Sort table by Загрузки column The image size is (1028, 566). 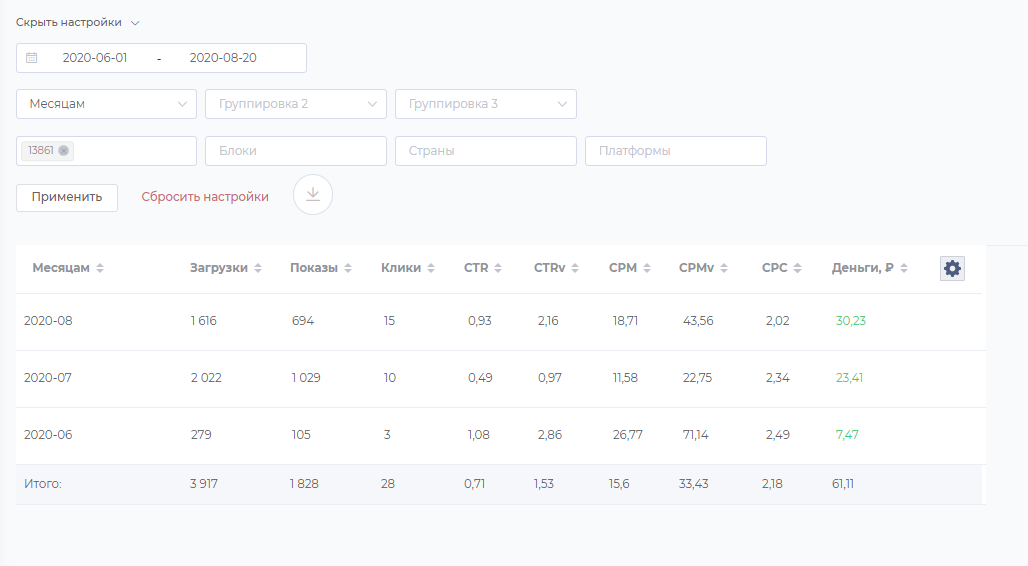click(x=258, y=268)
